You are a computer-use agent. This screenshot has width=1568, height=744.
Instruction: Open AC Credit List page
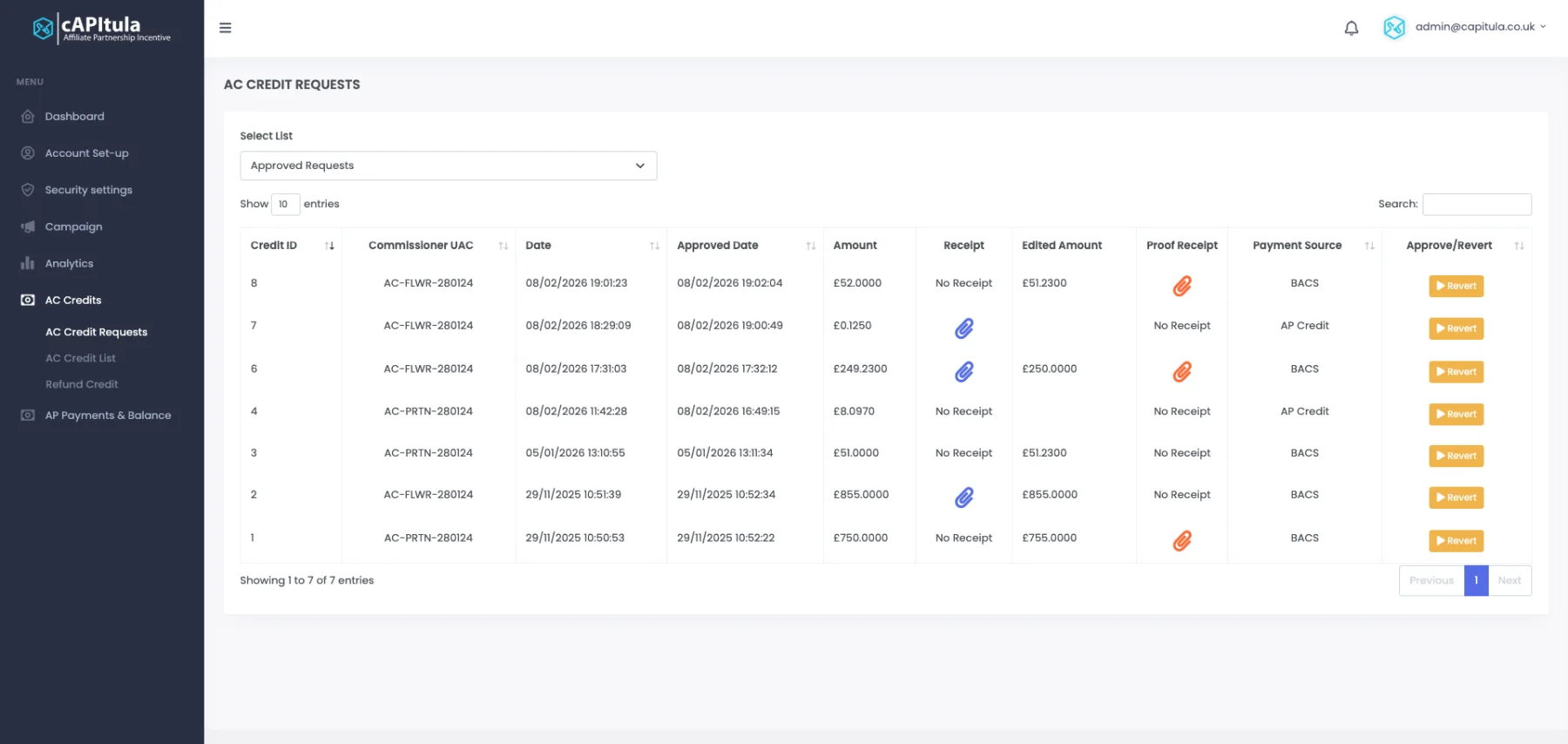tap(80, 358)
